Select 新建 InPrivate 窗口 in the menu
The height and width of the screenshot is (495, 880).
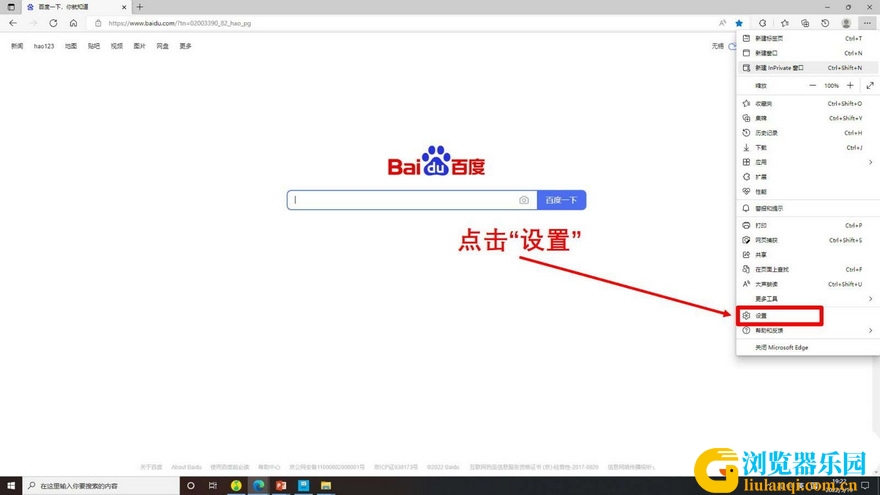(x=808, y=67)
